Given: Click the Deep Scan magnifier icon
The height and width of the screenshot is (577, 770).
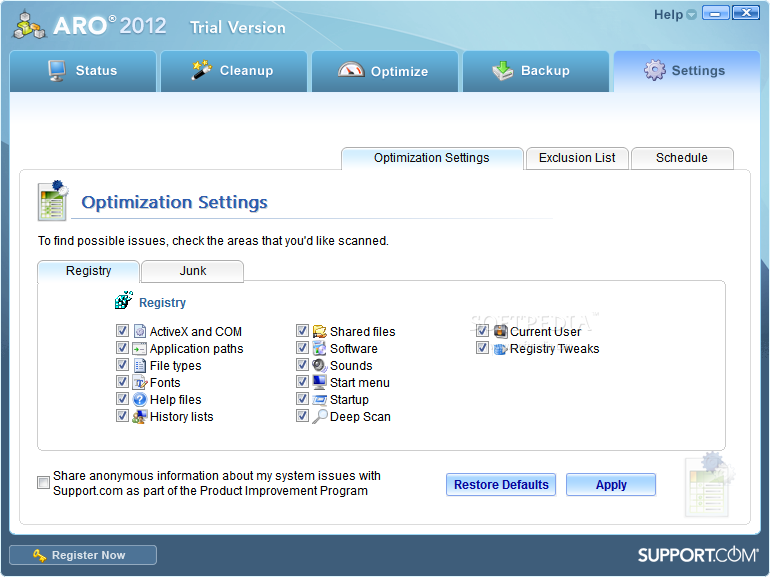Looking at the screenshot, I should pyautogui.click(x=320, y=416).
